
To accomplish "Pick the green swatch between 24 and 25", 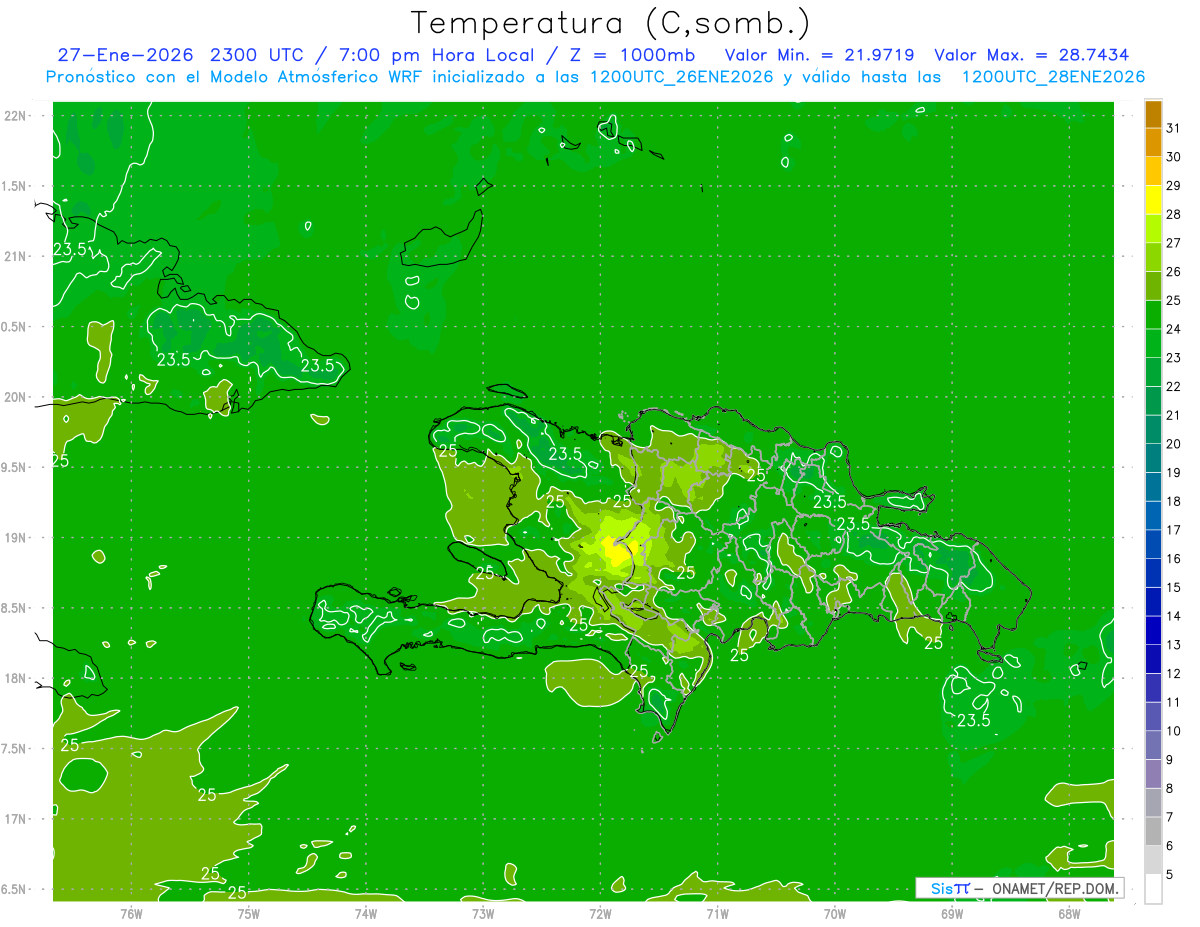I will tap(1153, 314).
